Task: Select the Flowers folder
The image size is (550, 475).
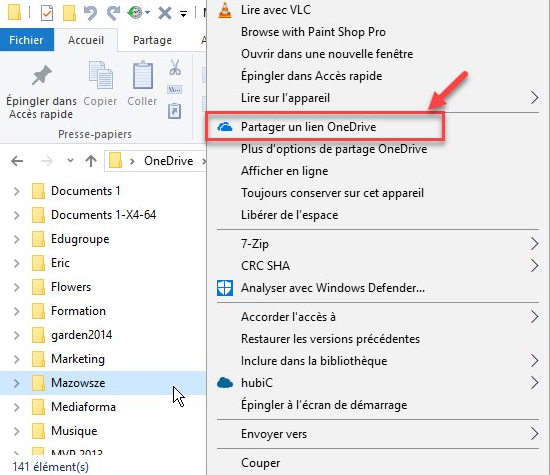Action: (x=71, y=287)
